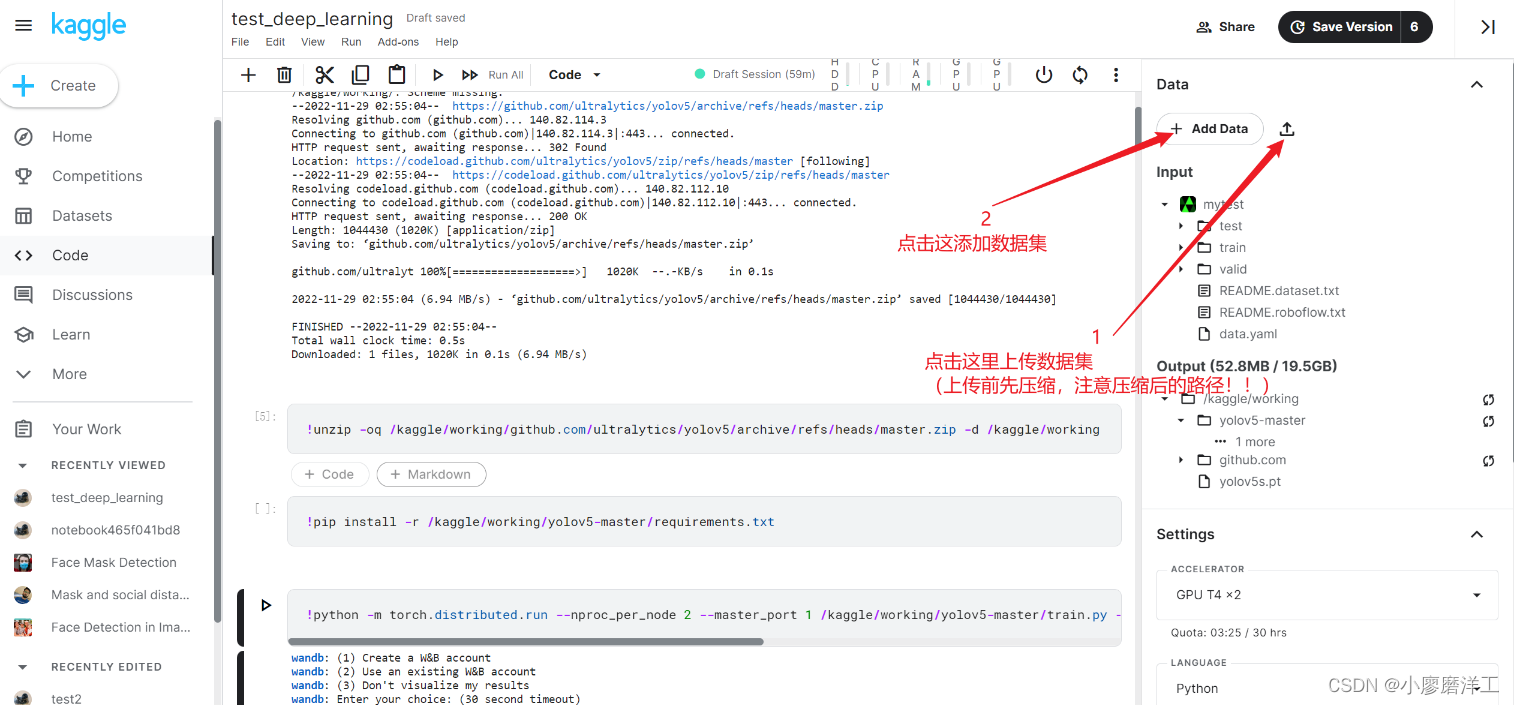1514x705 pixels.
Task: Open the View menu
Action: tap(313, 42)
